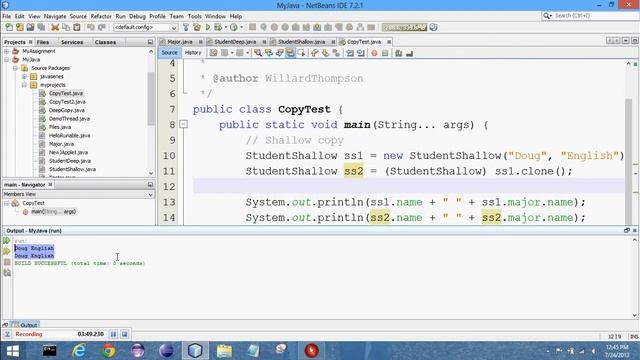Click the Stop Macro Recording icon
This screenshot has width=640, height=360.
385,53
